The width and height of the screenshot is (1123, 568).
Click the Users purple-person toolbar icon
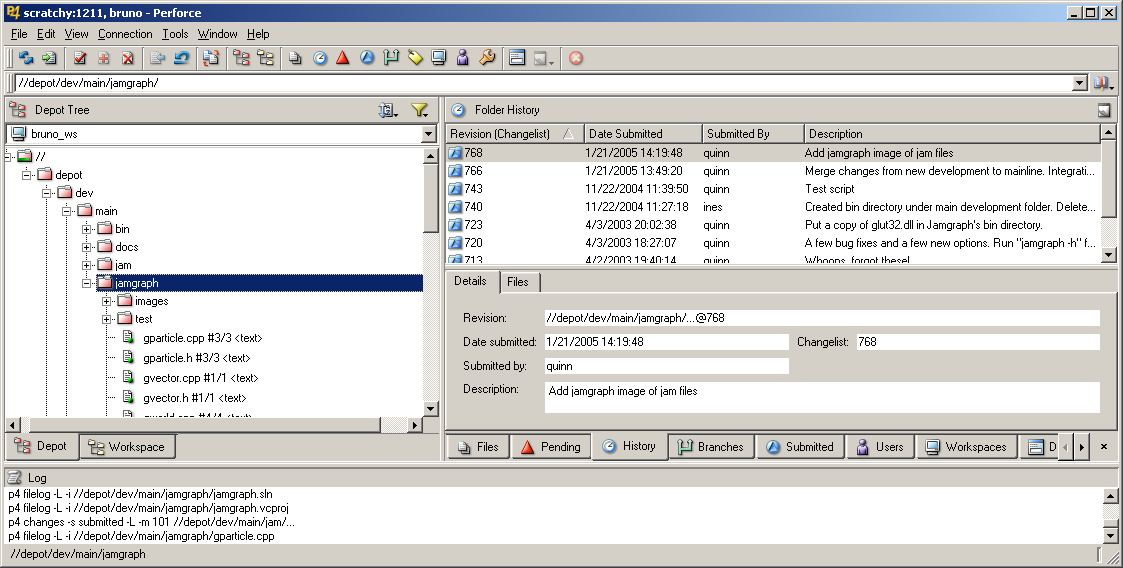click(463, 58)
